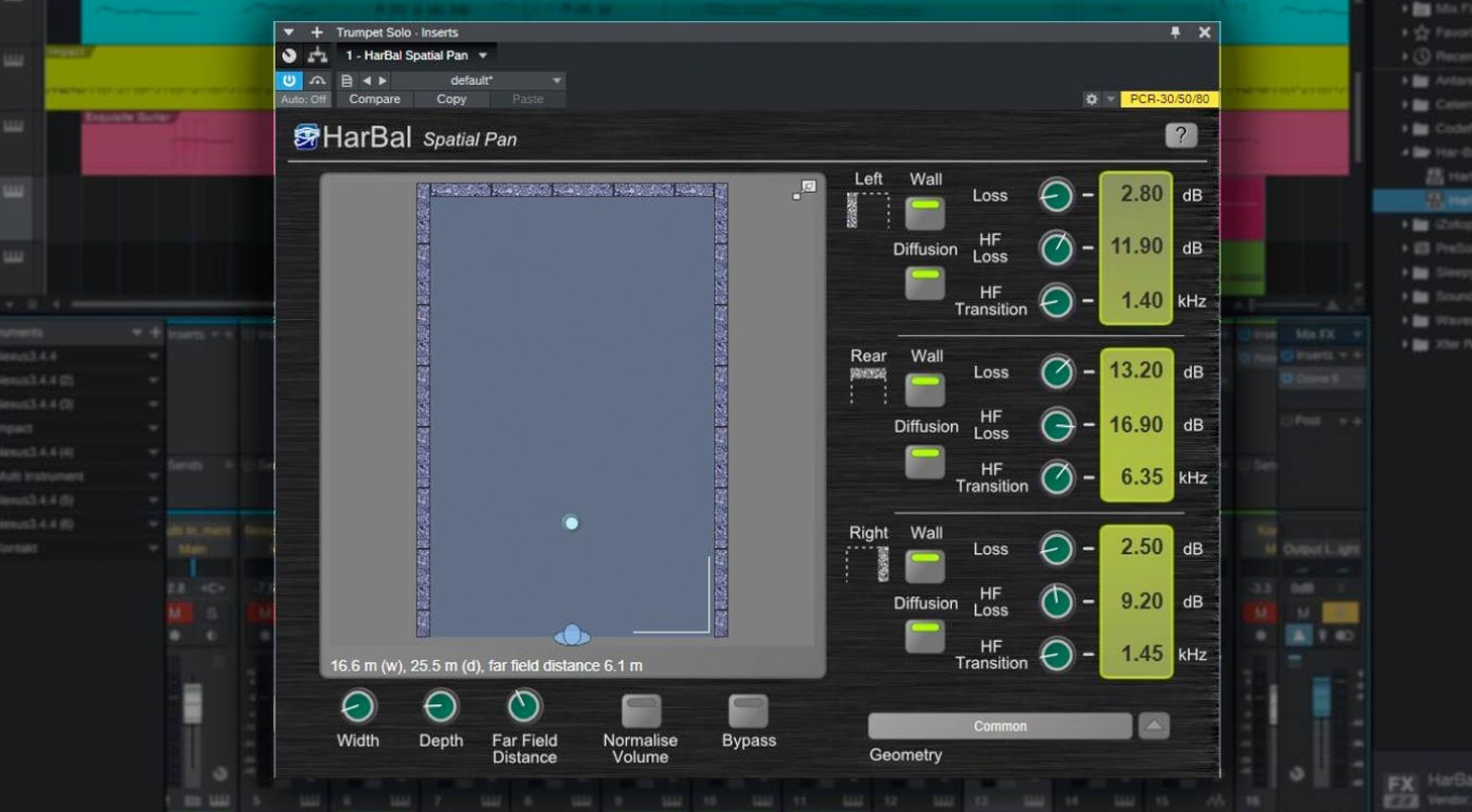Open the Common geometry selector
This screenshot has width=1472, height=812.
[1000, 726]
